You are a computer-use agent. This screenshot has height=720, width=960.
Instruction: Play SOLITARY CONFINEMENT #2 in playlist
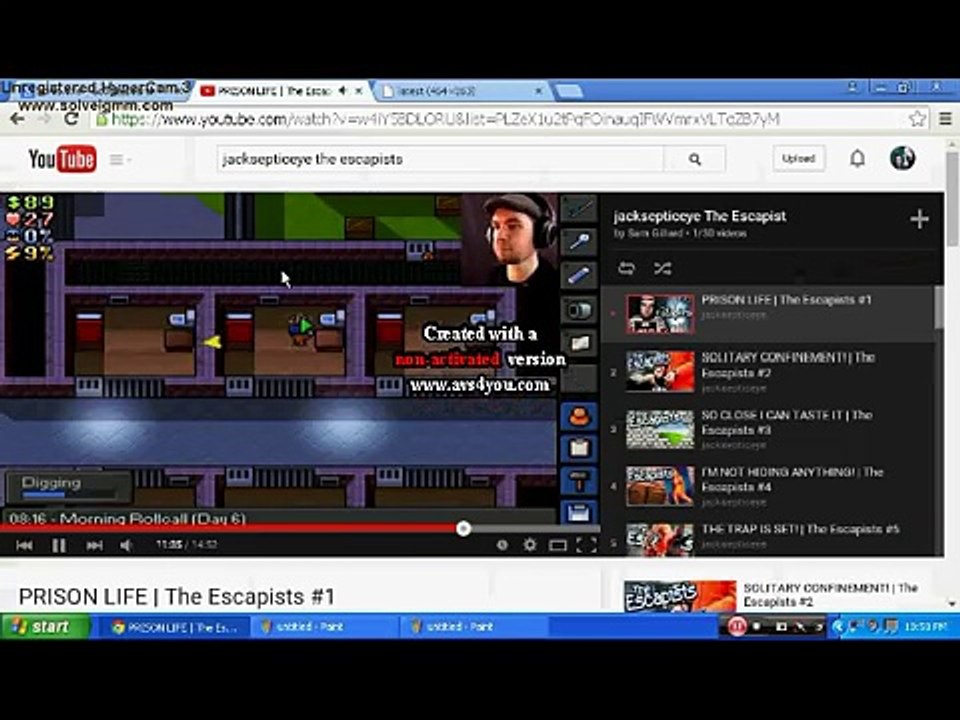[x=769, y=371]
